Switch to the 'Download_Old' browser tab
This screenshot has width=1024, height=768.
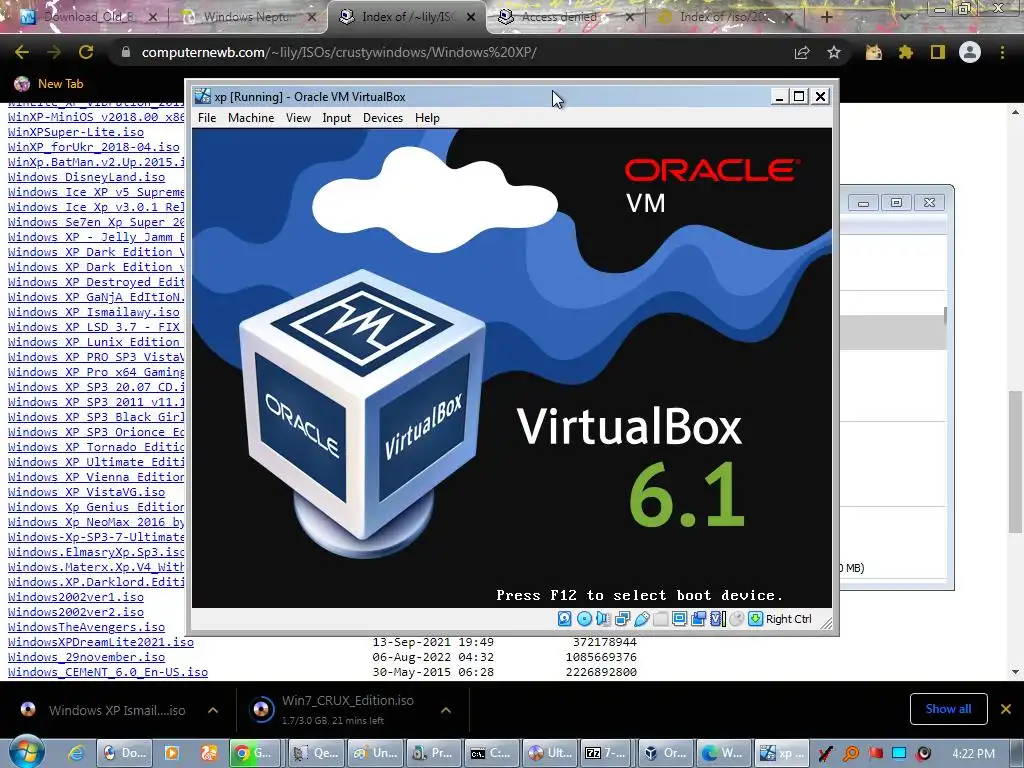pos(88,16)
